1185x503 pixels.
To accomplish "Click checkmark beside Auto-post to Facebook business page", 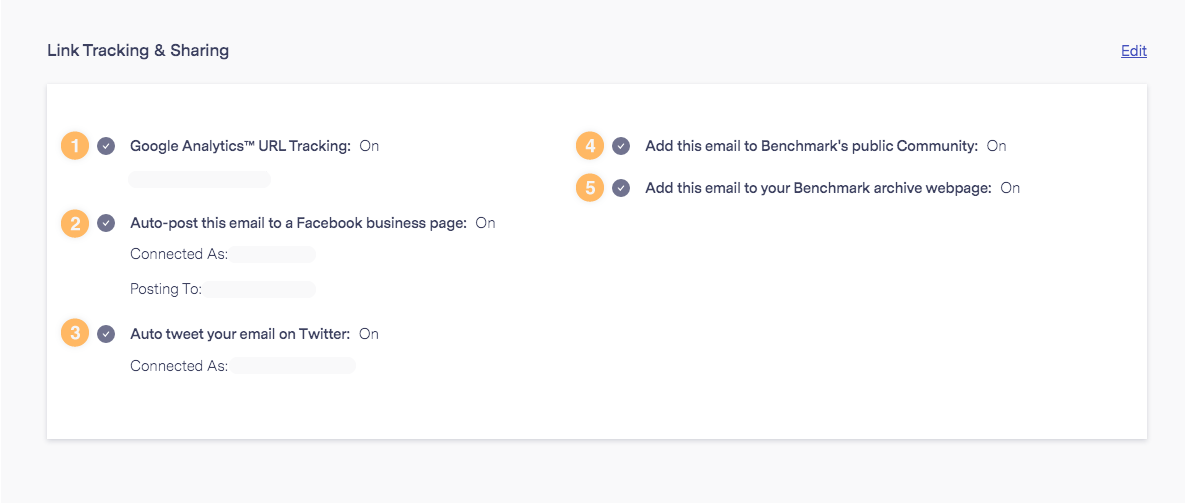I will pos(107,223).
